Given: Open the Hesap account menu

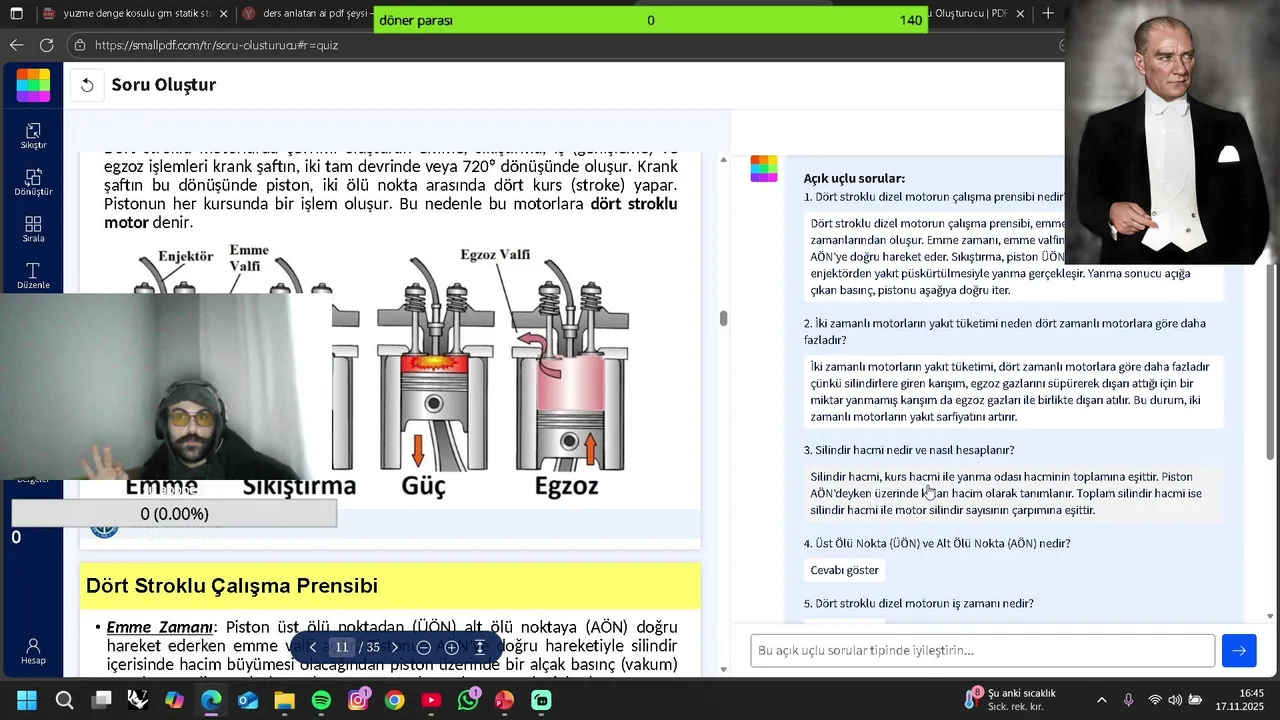Looking at the screenshot, I should click(x=33, y=652).
